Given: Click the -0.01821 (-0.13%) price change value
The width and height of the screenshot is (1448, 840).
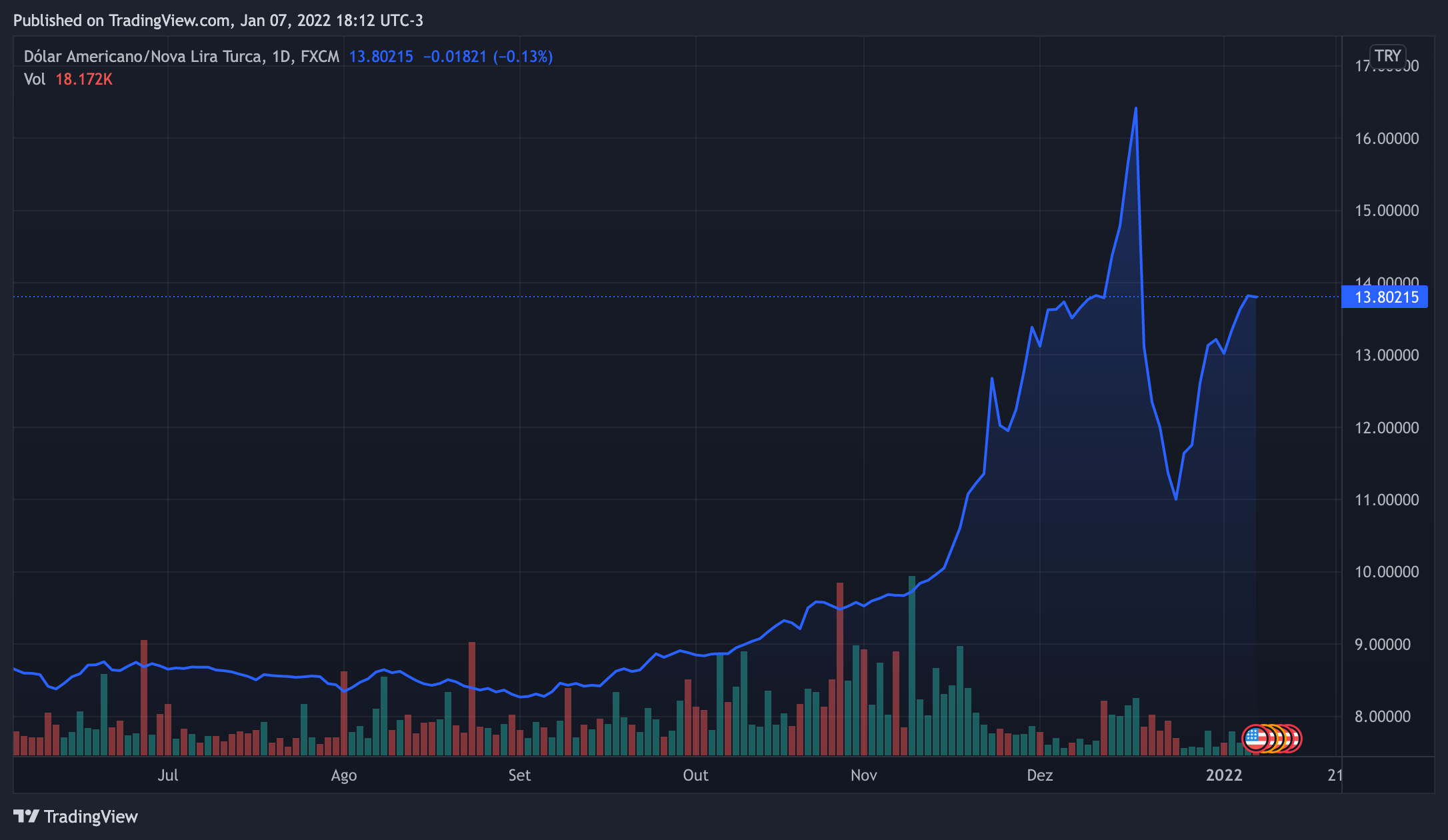Looking at the screenshot, I should tap(488, 57).
